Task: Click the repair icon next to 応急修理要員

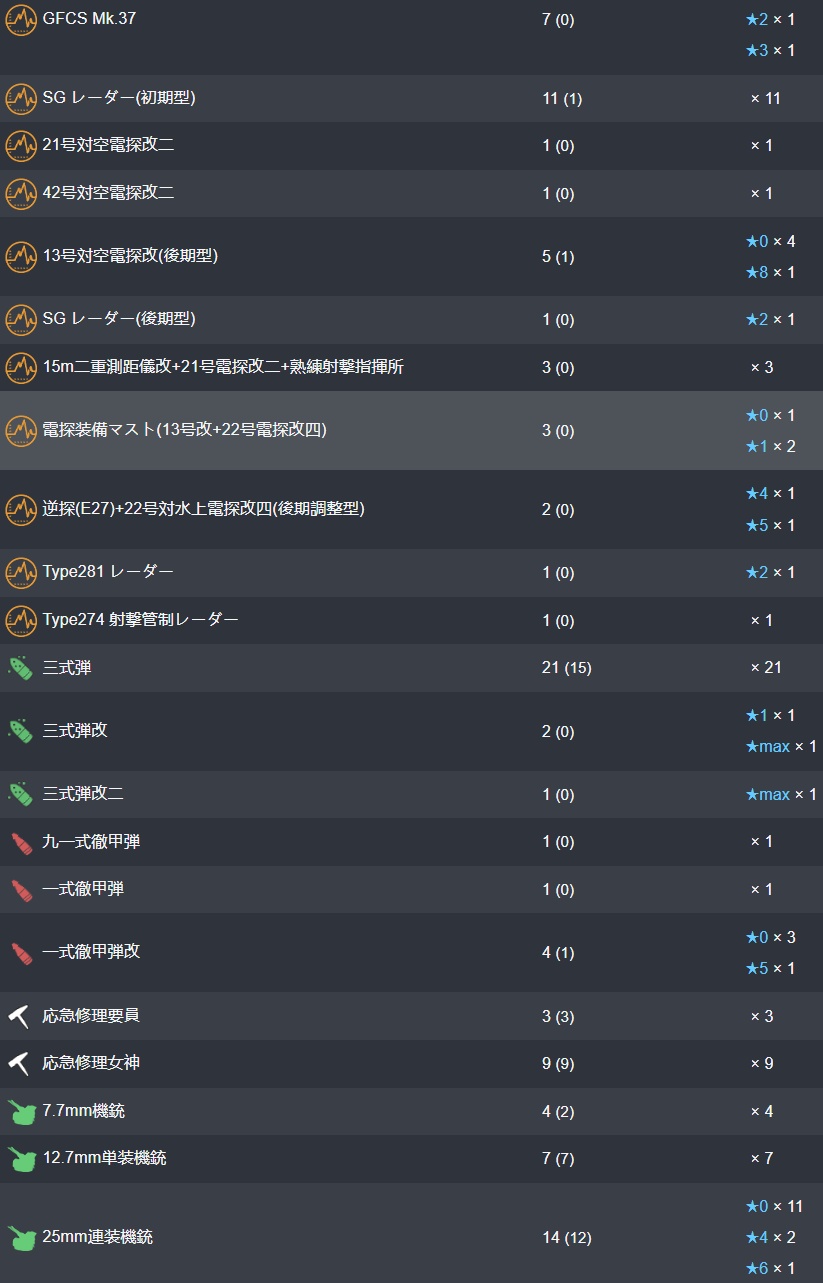Action: tap(19, 1016)
